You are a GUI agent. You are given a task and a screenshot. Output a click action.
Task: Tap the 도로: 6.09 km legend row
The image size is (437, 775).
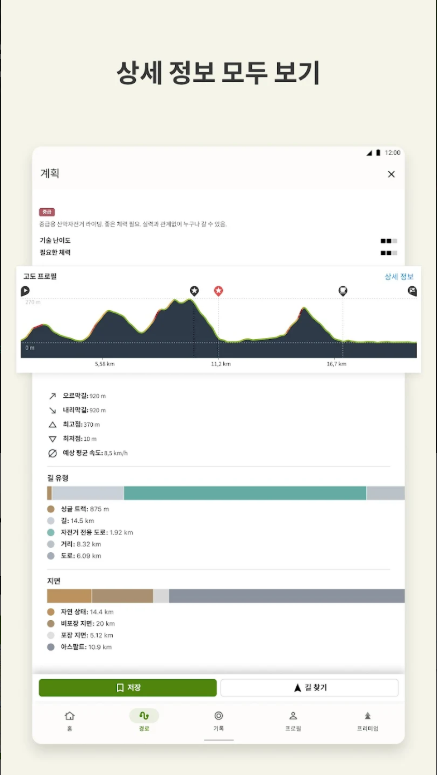click(74, 556)
